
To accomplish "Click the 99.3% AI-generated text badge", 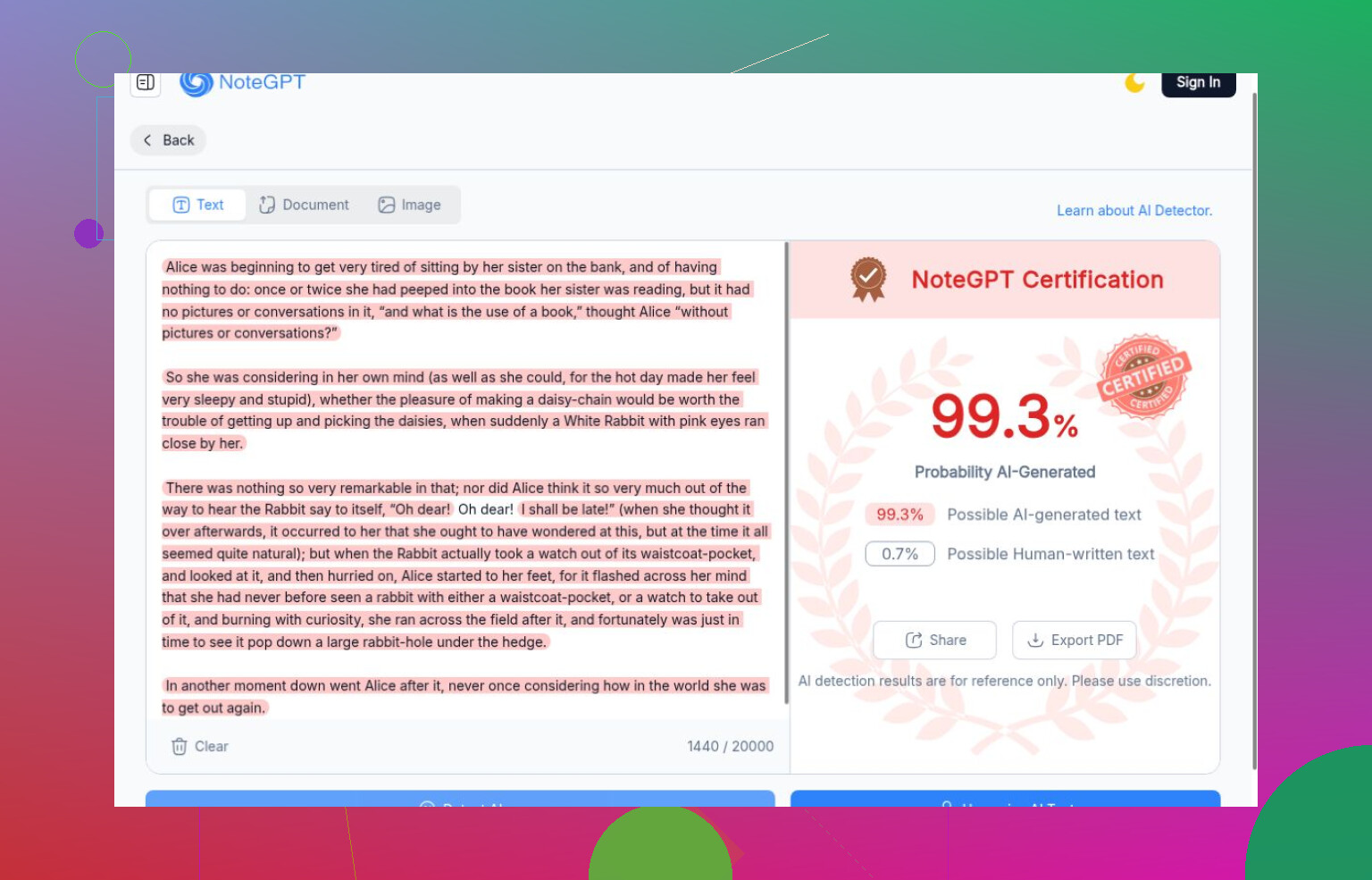I will [899, 515].
